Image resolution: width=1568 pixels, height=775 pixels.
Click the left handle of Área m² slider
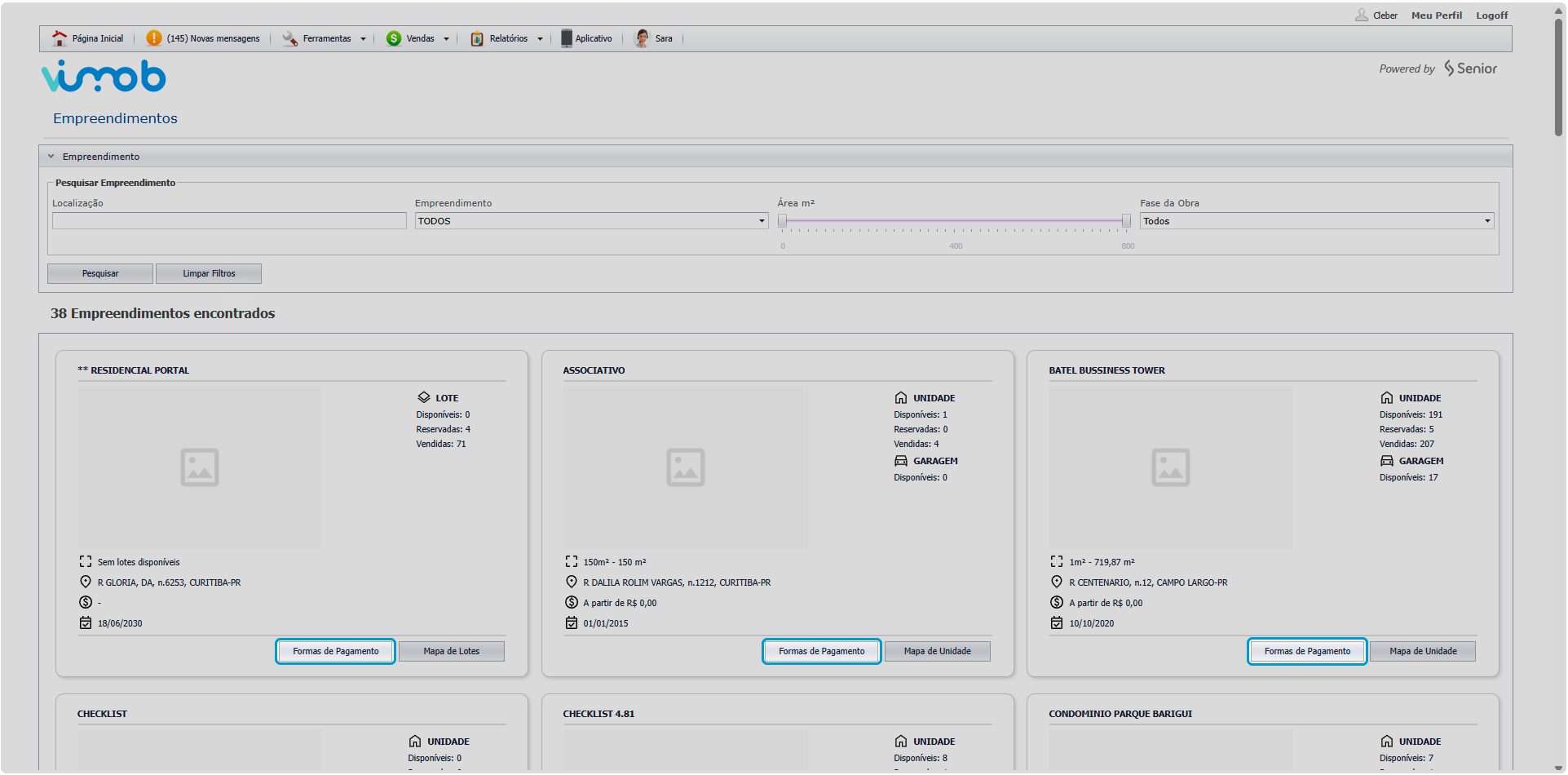coord(782,221)
